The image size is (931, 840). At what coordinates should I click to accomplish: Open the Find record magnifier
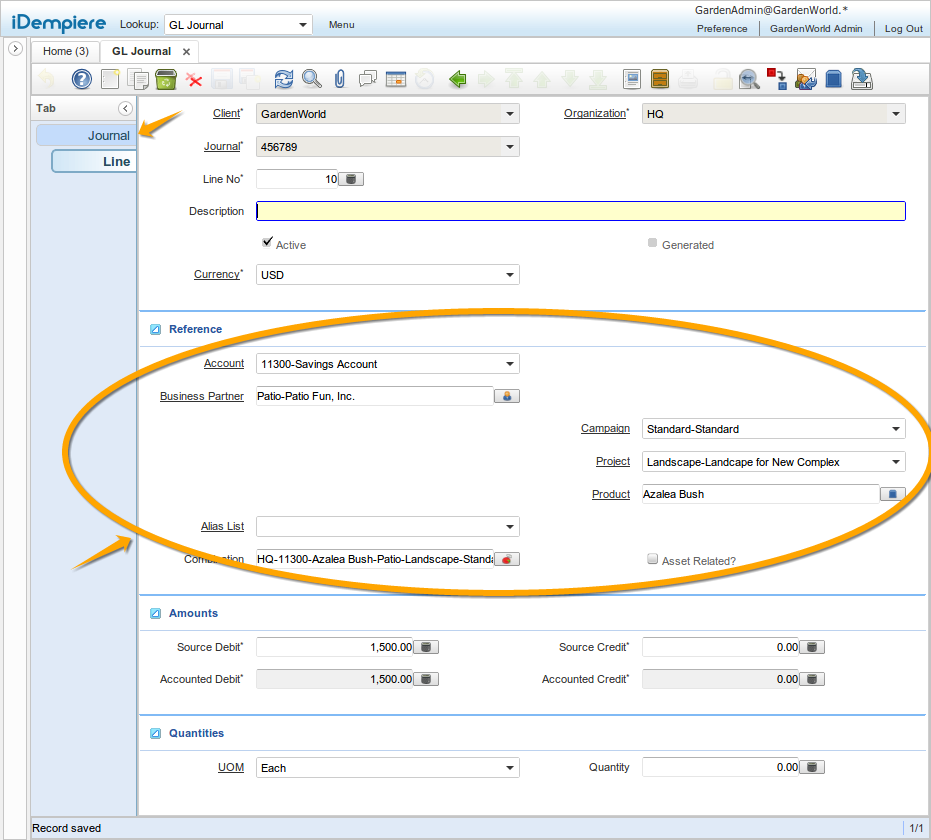coord(311,79)
